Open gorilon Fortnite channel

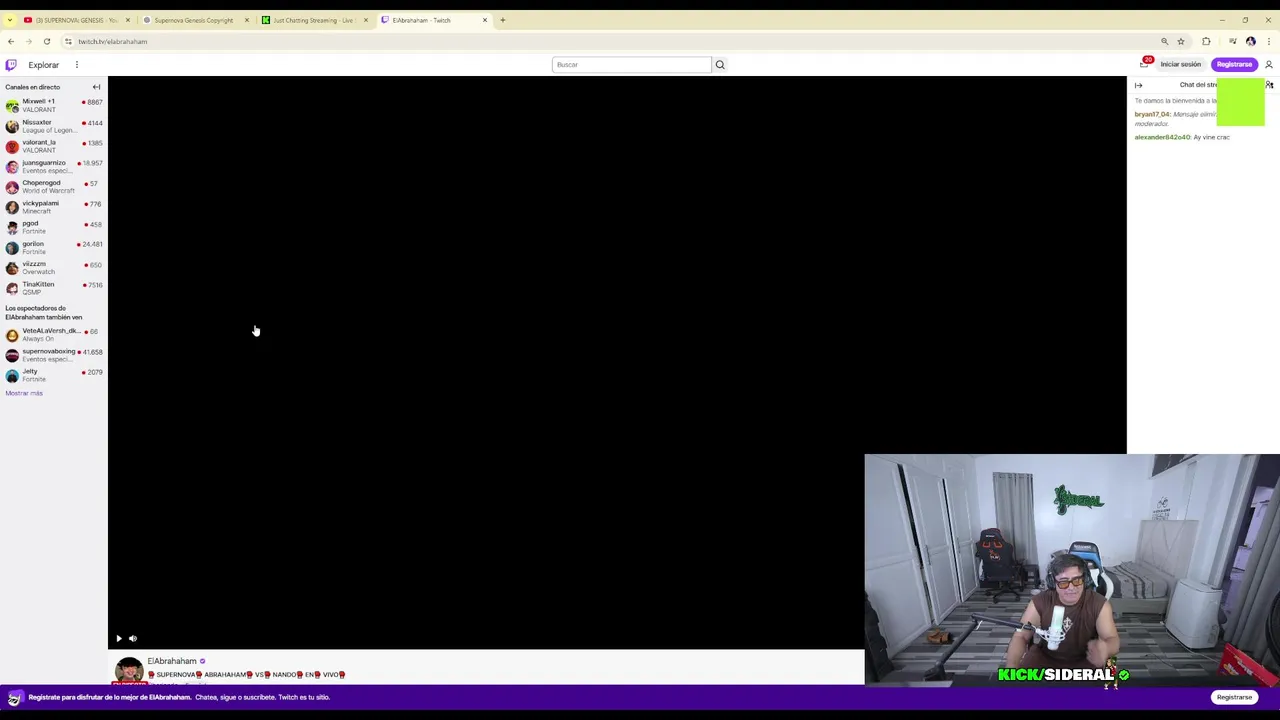54,247
